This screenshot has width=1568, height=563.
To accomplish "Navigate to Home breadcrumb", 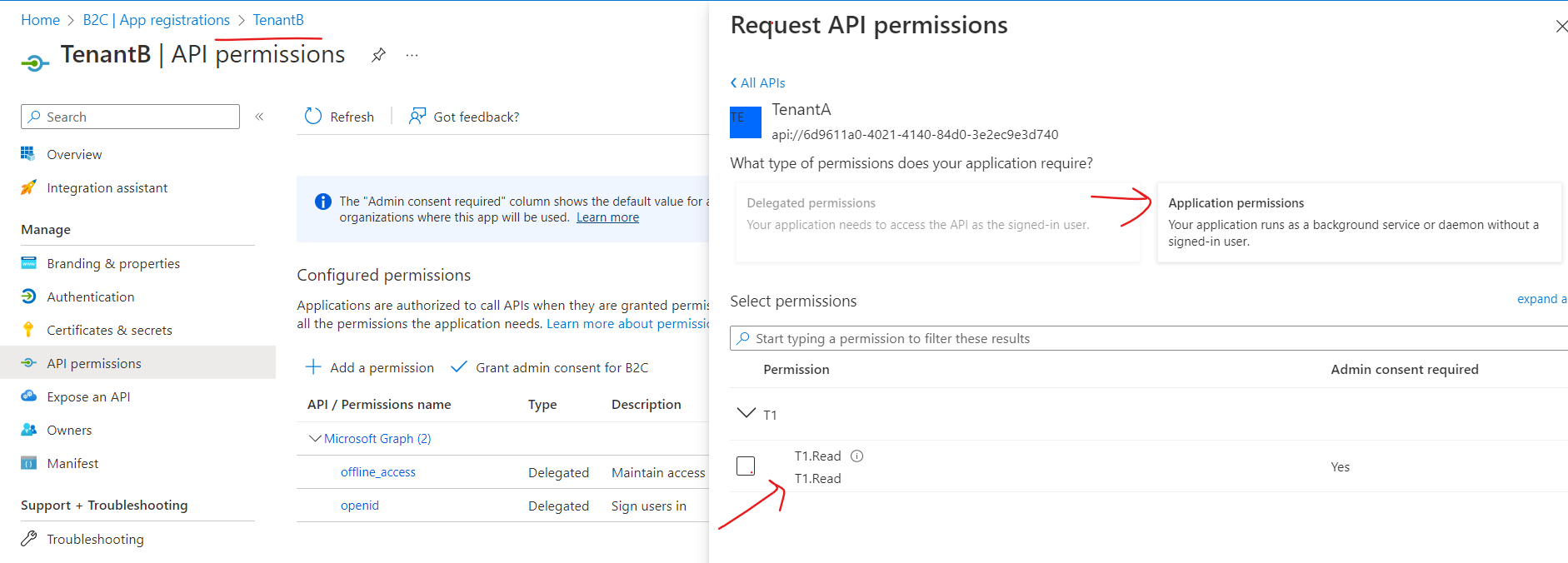I will 40,20.
